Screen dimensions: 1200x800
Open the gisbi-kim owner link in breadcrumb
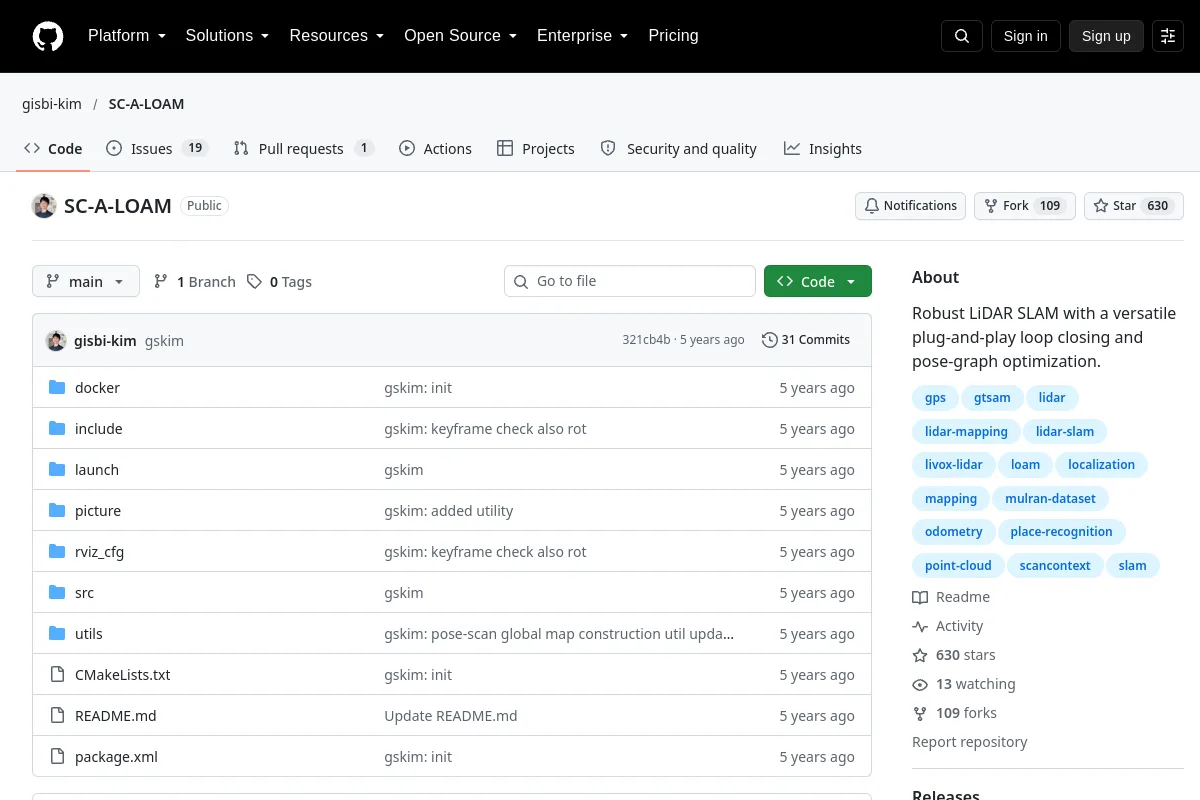(52, 104)
